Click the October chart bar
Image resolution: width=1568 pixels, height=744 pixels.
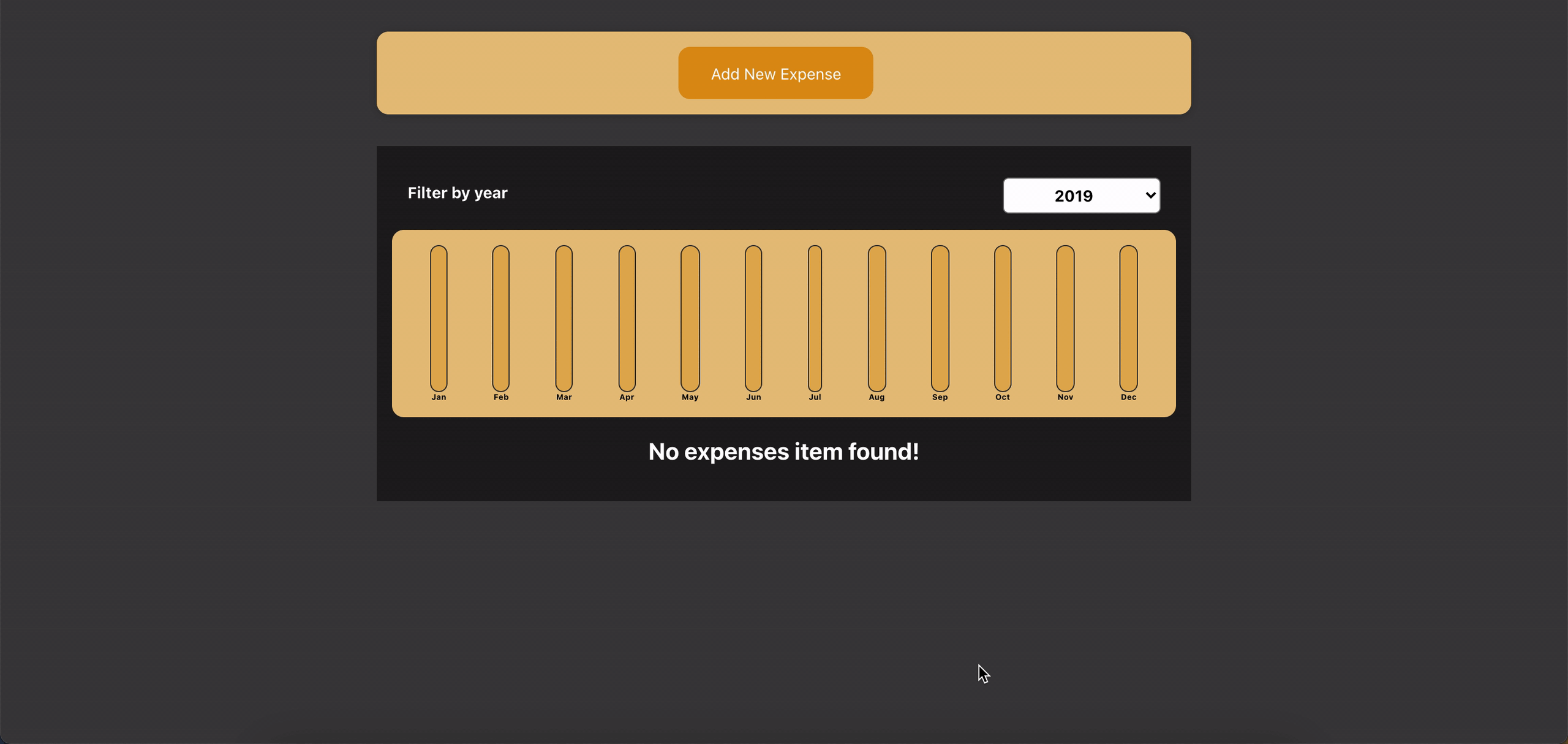(x=1003, y=318)
